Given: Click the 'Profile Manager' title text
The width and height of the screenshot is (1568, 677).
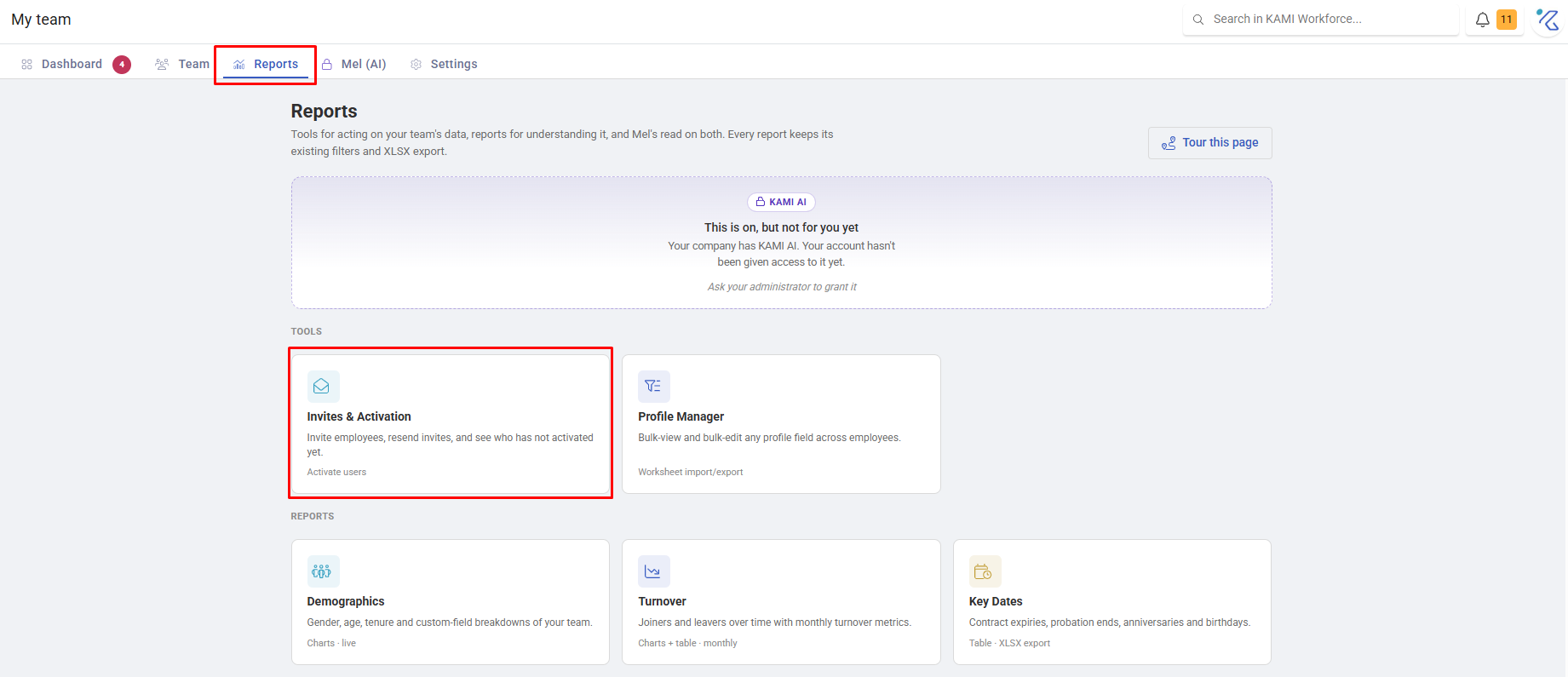Looking at the screenshot, I should pyautogui.click(x=681, y=416).
